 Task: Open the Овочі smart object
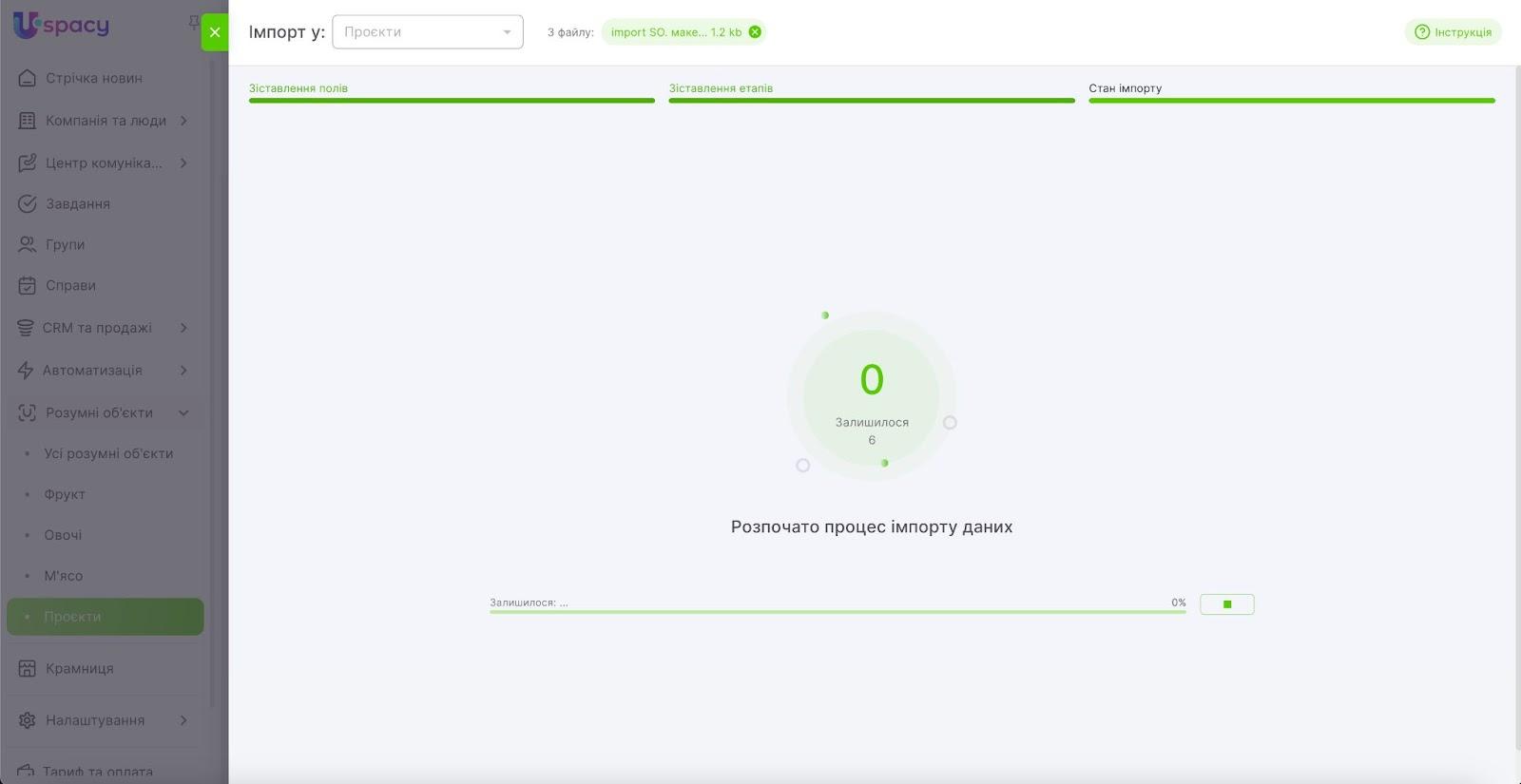point(63,535)
